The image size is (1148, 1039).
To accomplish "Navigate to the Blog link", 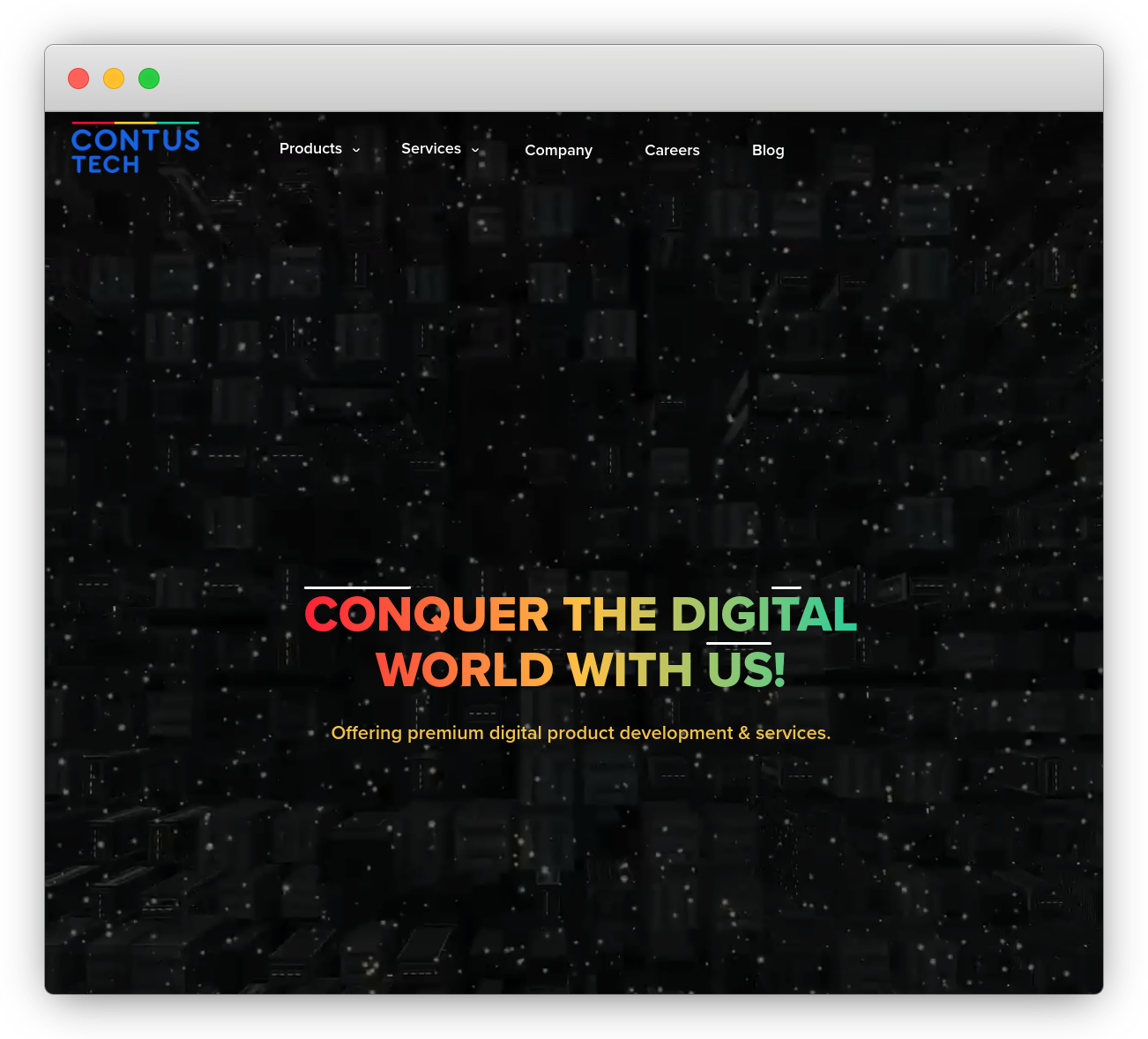I will tap(767, 151).
